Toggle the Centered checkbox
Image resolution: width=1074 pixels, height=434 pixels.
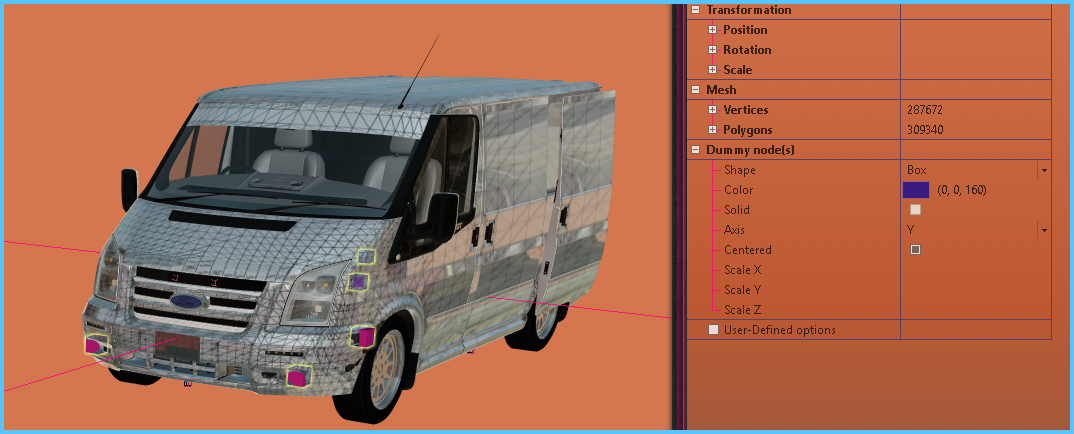[x=915, y=250]
